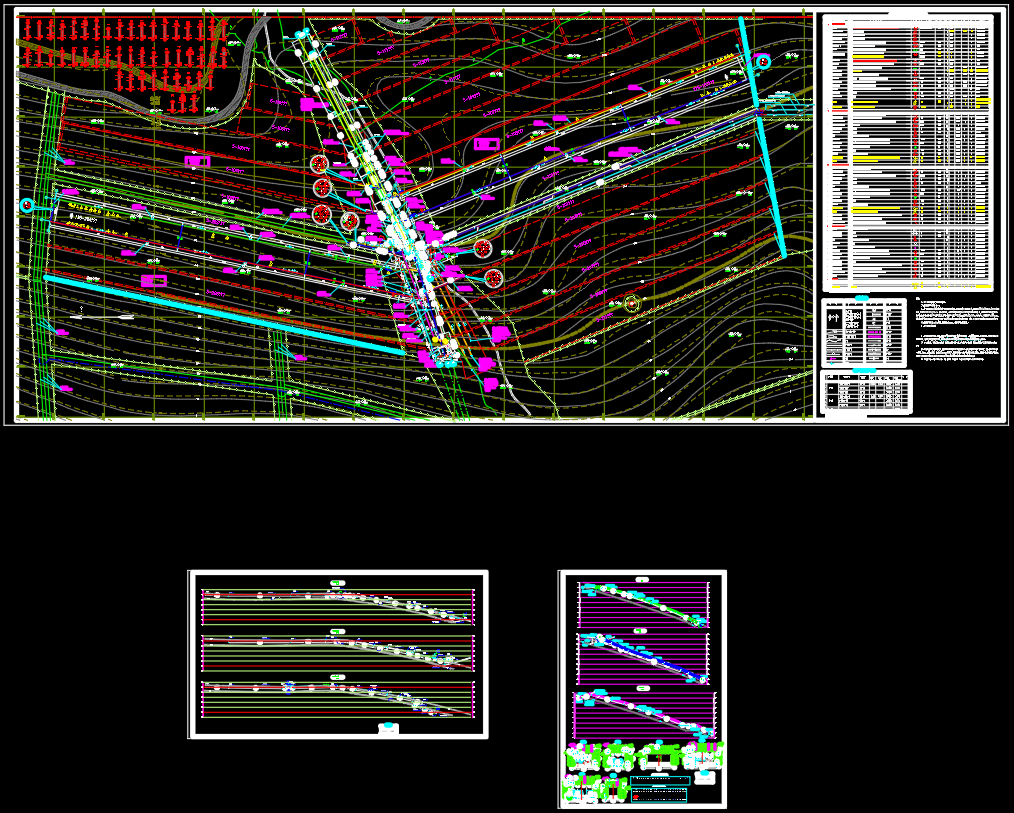
Task: Select the magenta-line profile in right detail sheet
Action: (x=645, y=715)
